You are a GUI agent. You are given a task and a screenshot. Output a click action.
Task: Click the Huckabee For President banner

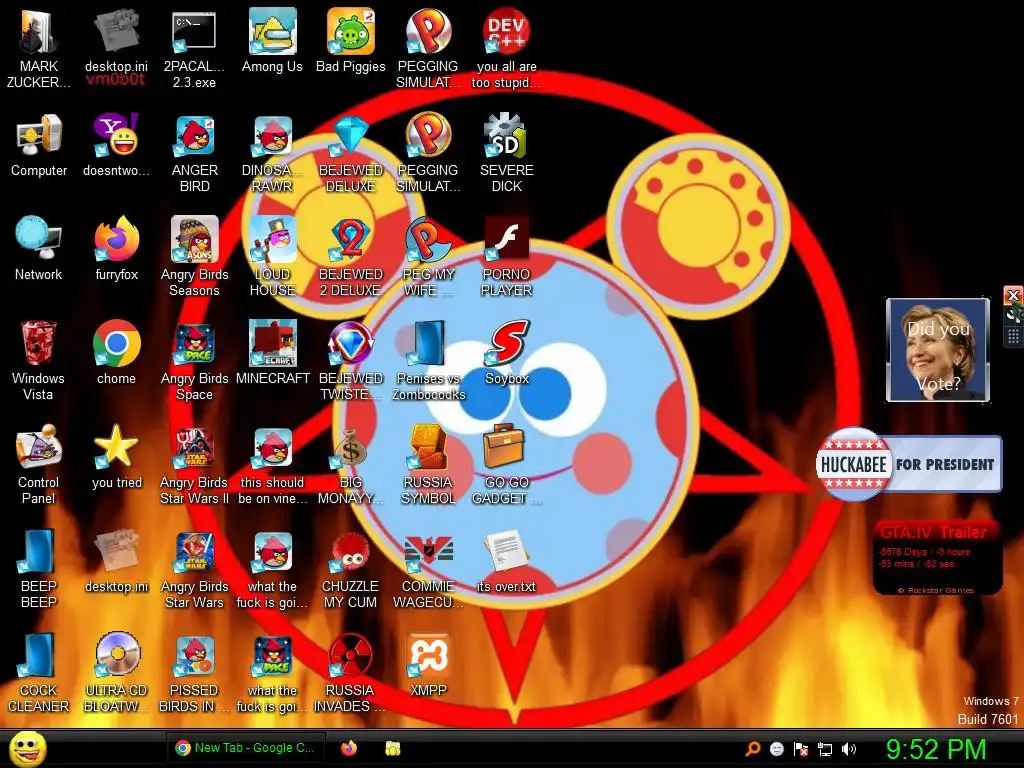tap(908, 464)
